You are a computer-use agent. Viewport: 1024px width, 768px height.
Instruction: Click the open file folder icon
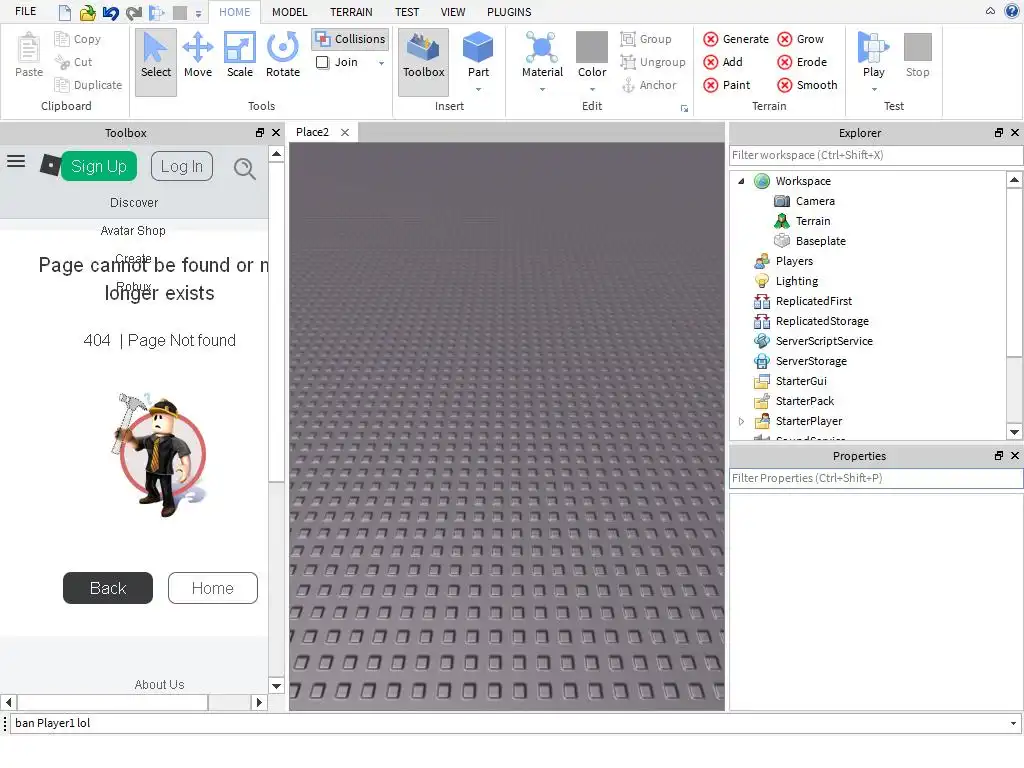[88, 12]
